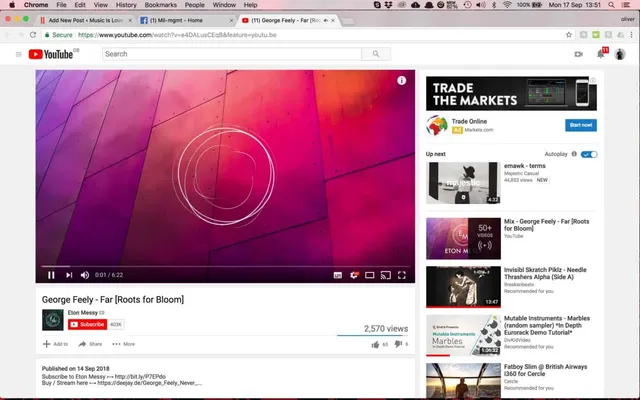Image resolution: width=640 pixels, height=400 pixels.
Task: Open the Window menu
Action: 224,5
